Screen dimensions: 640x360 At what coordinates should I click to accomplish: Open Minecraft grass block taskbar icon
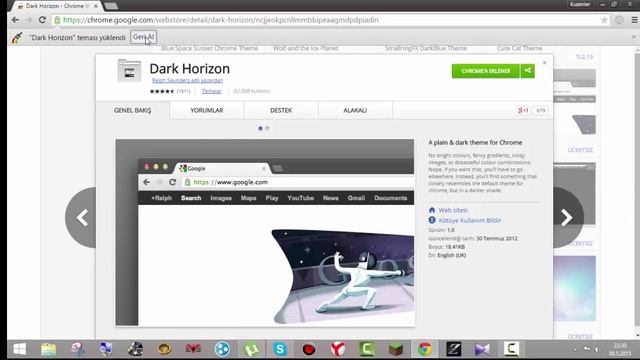click(x=396, y=349)
